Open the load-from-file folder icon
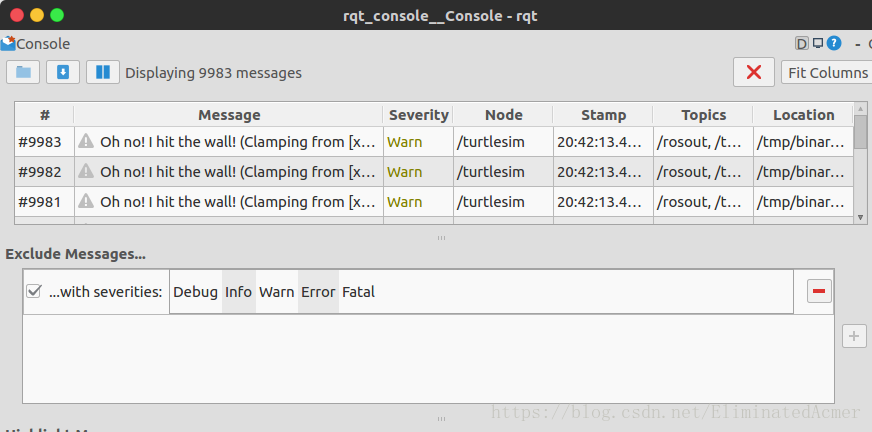This screenshot has height=432, width=872. coord(23,72)
